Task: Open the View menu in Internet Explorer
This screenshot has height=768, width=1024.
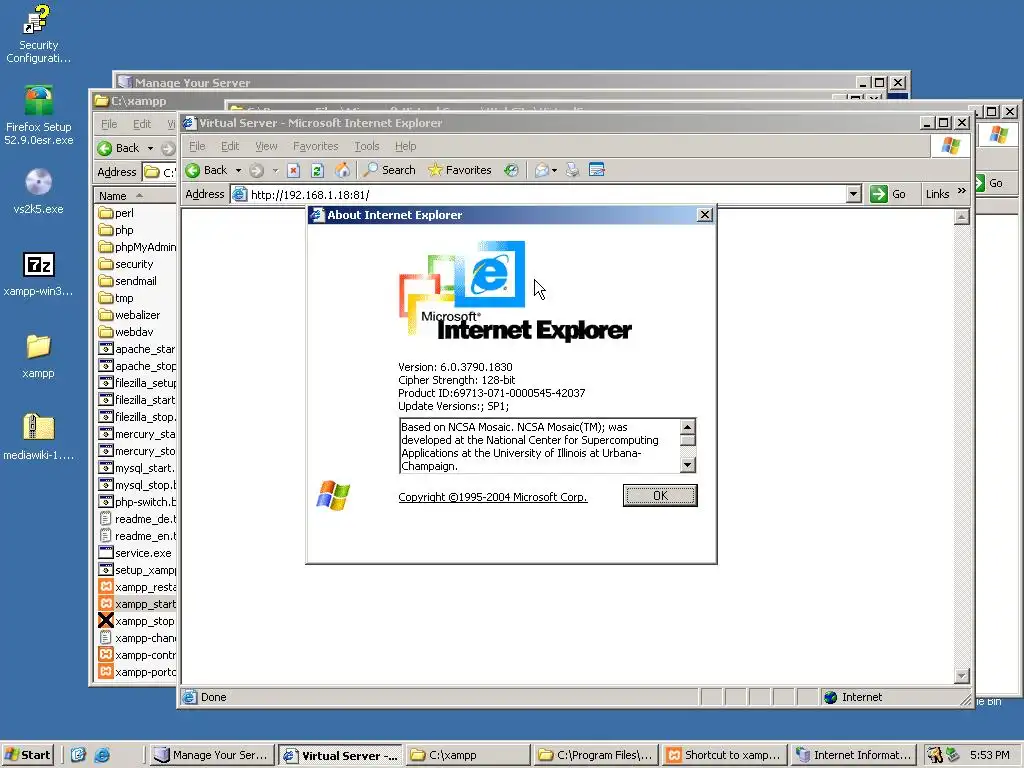Action: (x=266, y=146)
